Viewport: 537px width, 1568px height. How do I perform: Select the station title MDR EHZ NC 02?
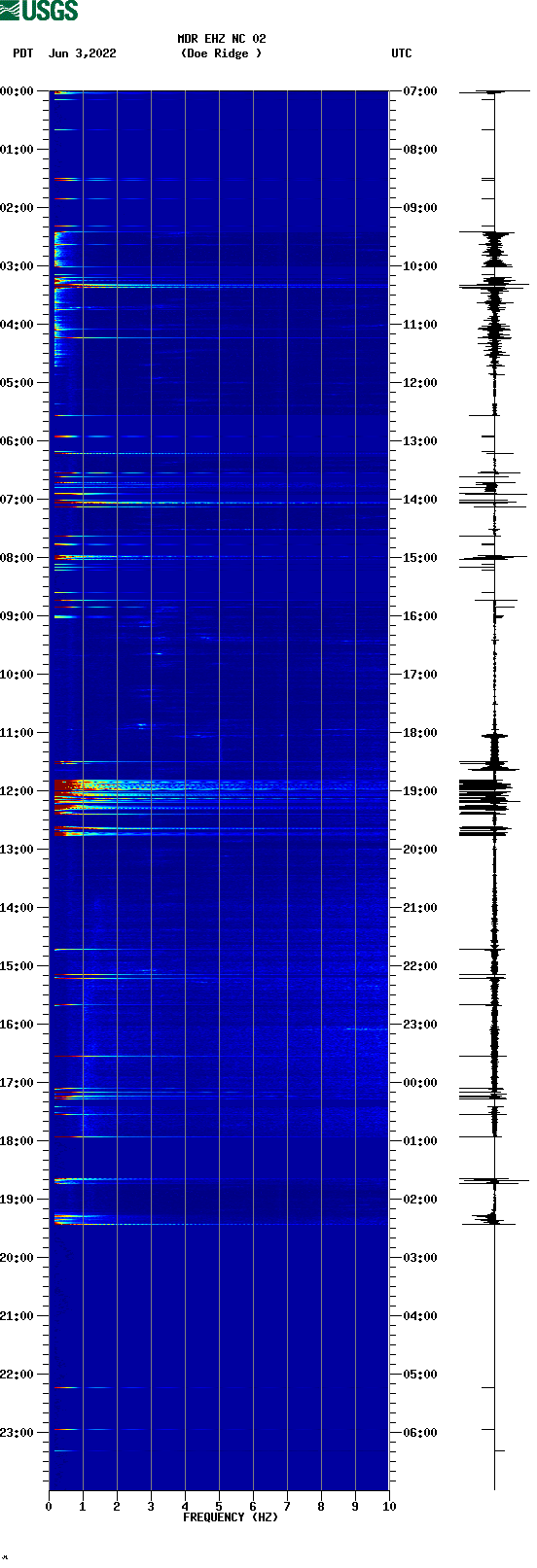coord(221,39)
